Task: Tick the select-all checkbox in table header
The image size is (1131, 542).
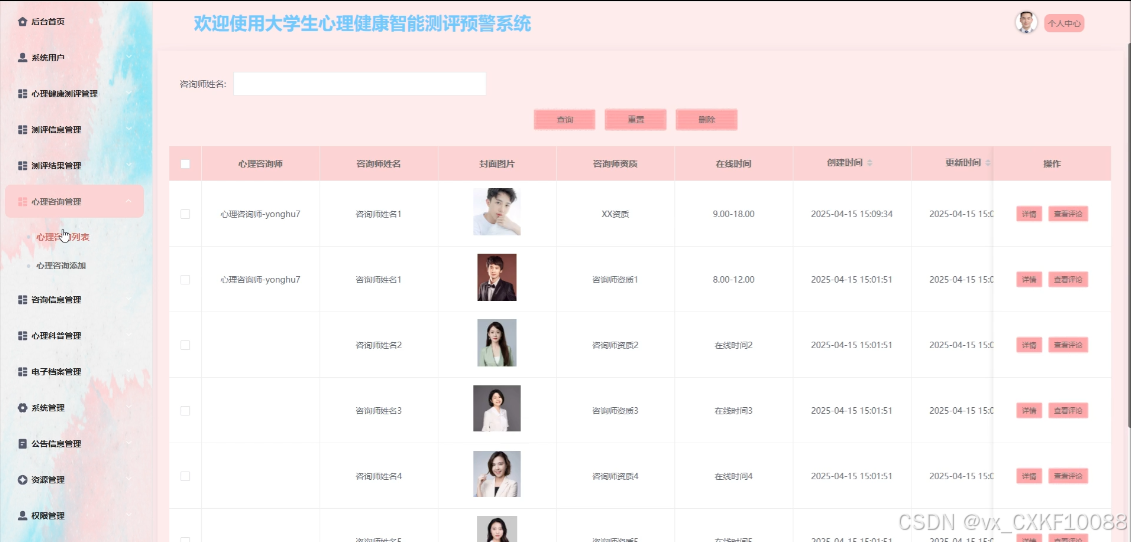Action: point(185,164)
